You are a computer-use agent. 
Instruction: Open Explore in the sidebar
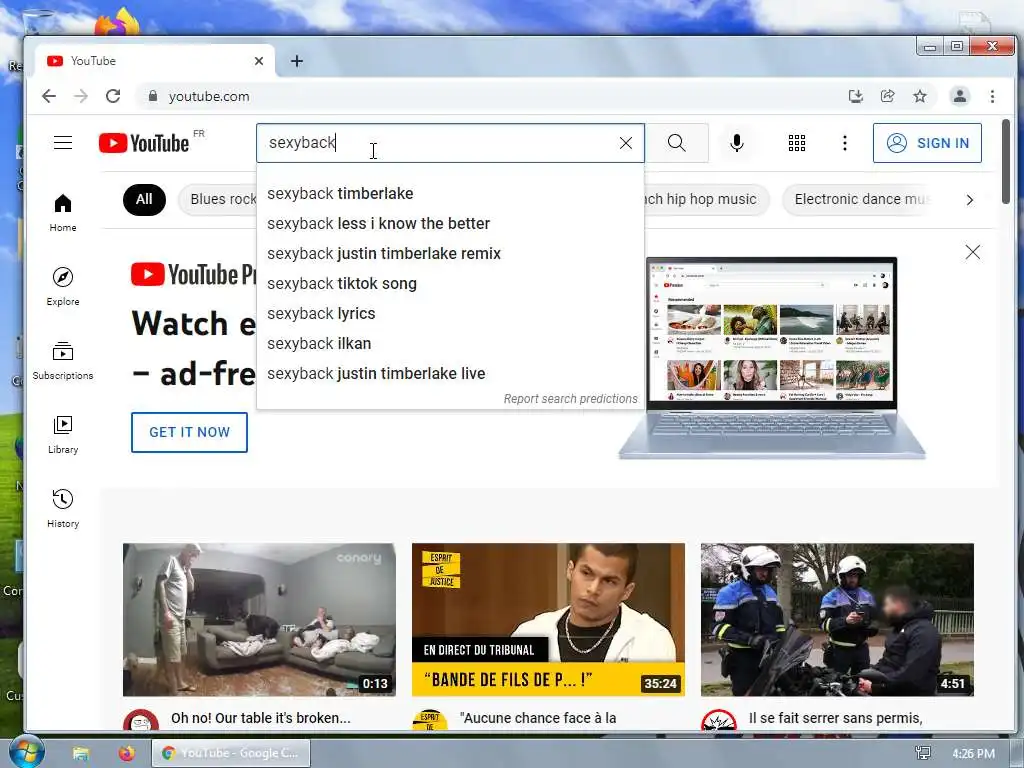point(63,287)
